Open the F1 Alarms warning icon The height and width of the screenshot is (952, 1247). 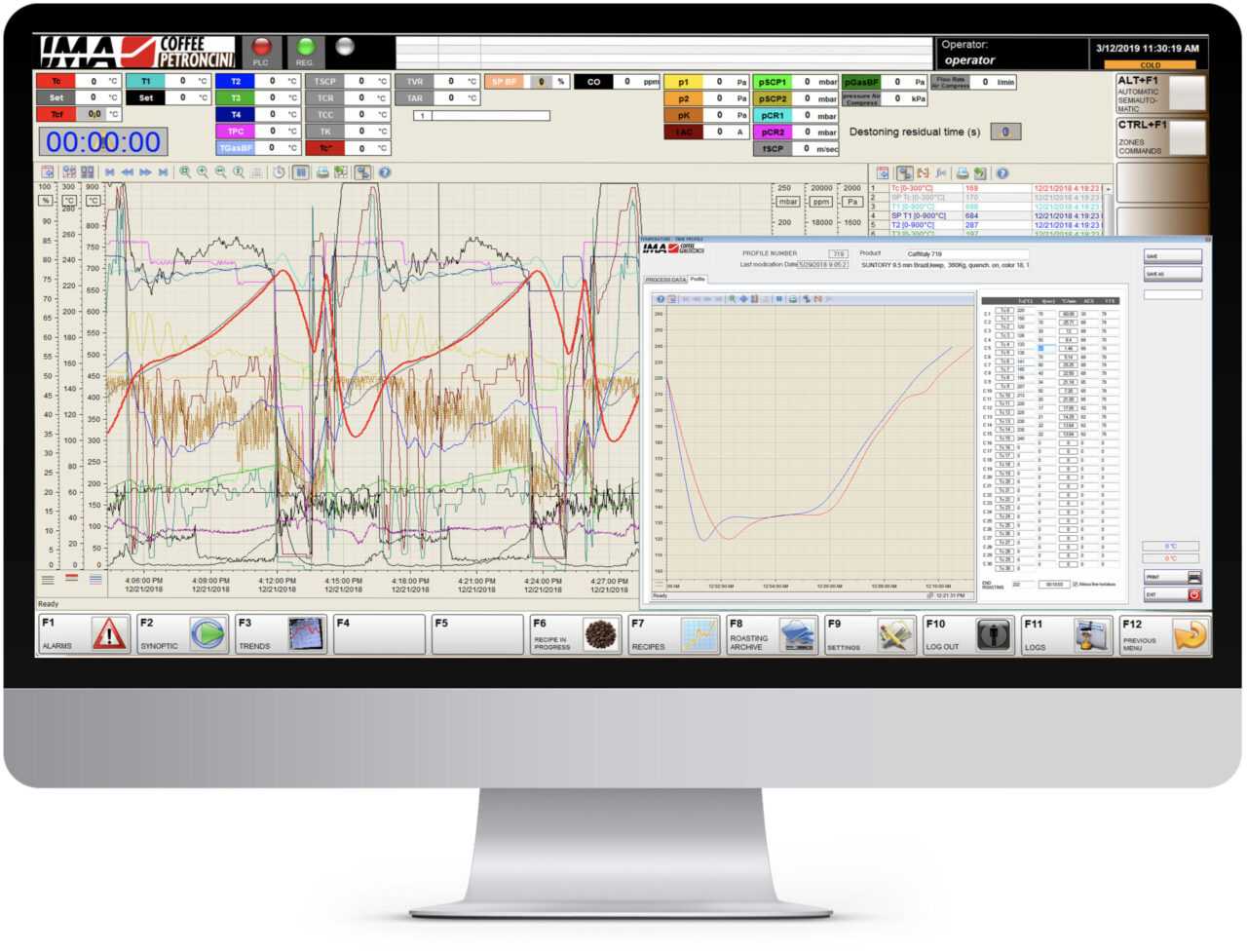pyautogui.click(x=109, y=634)
